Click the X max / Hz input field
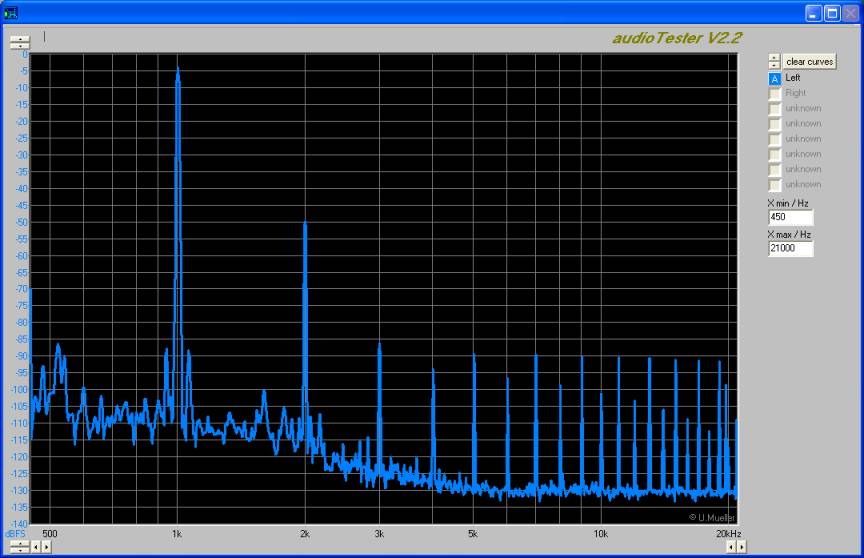 coord(790,249)
